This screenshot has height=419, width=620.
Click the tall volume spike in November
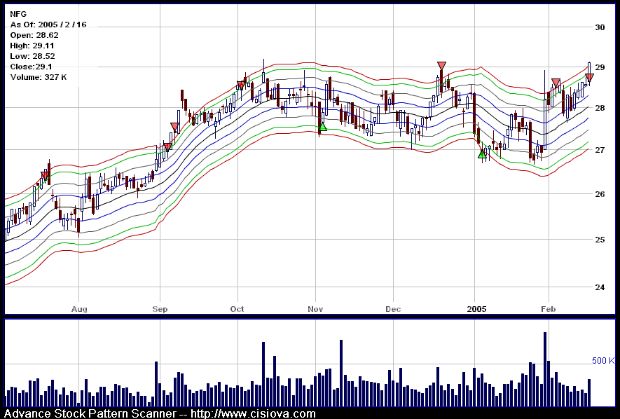coord(341,373)
